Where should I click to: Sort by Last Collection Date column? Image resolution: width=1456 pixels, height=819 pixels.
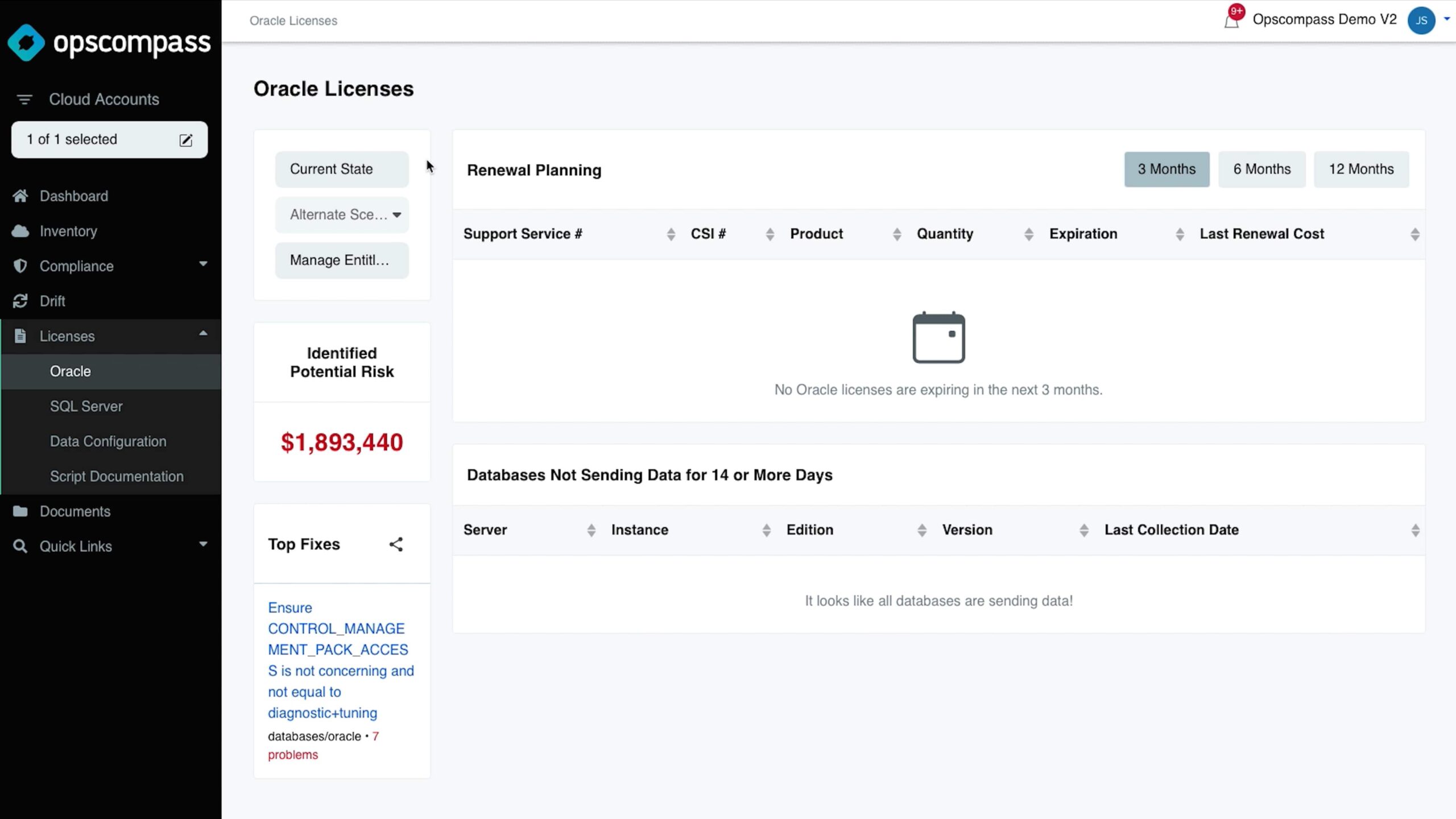coord(1416,531)
